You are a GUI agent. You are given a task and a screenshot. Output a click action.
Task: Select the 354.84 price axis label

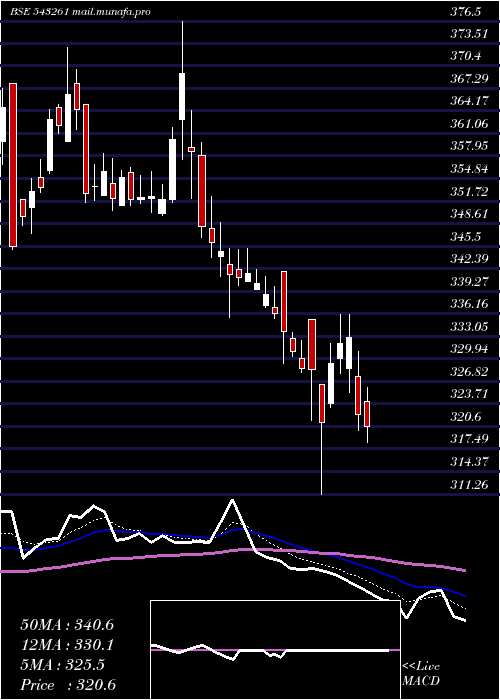click(469, 169)
